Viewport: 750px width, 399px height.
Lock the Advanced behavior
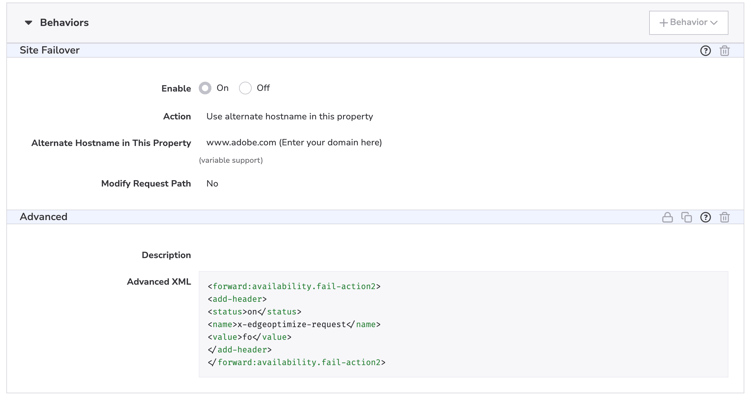(x=667, y=217)
